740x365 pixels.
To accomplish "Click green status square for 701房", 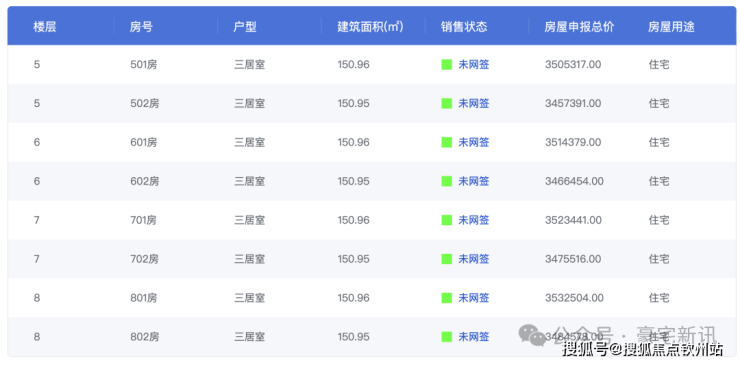I will (x=446, y=220).
